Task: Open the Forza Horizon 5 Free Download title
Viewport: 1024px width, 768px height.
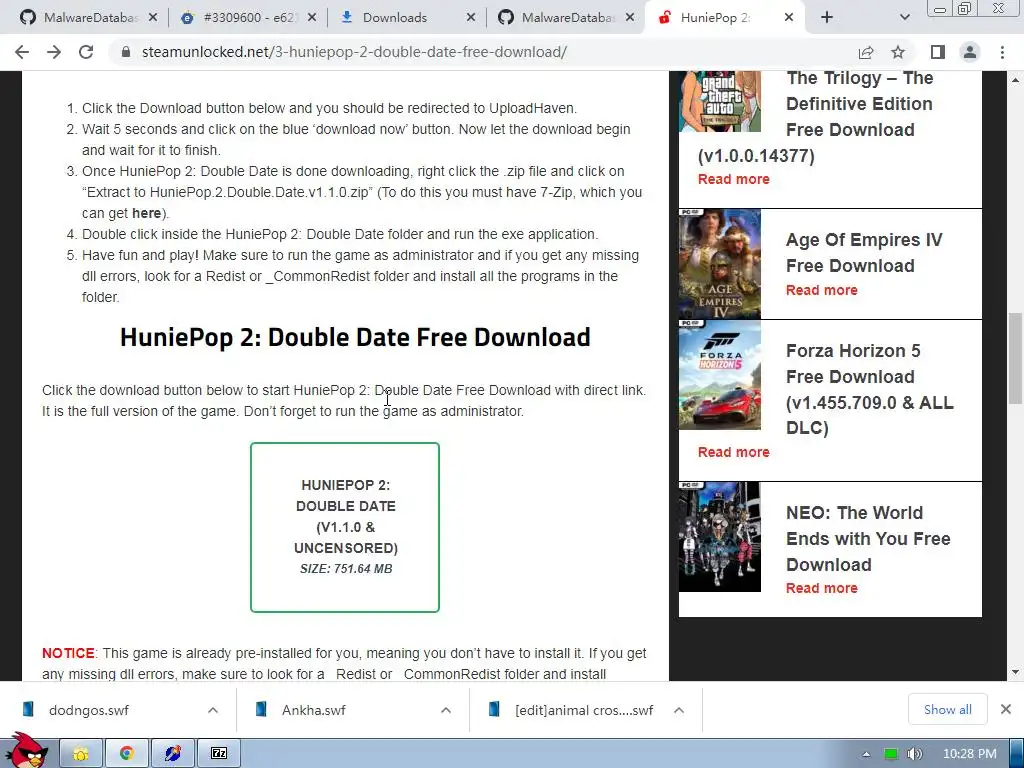Action: coord(869,389)
